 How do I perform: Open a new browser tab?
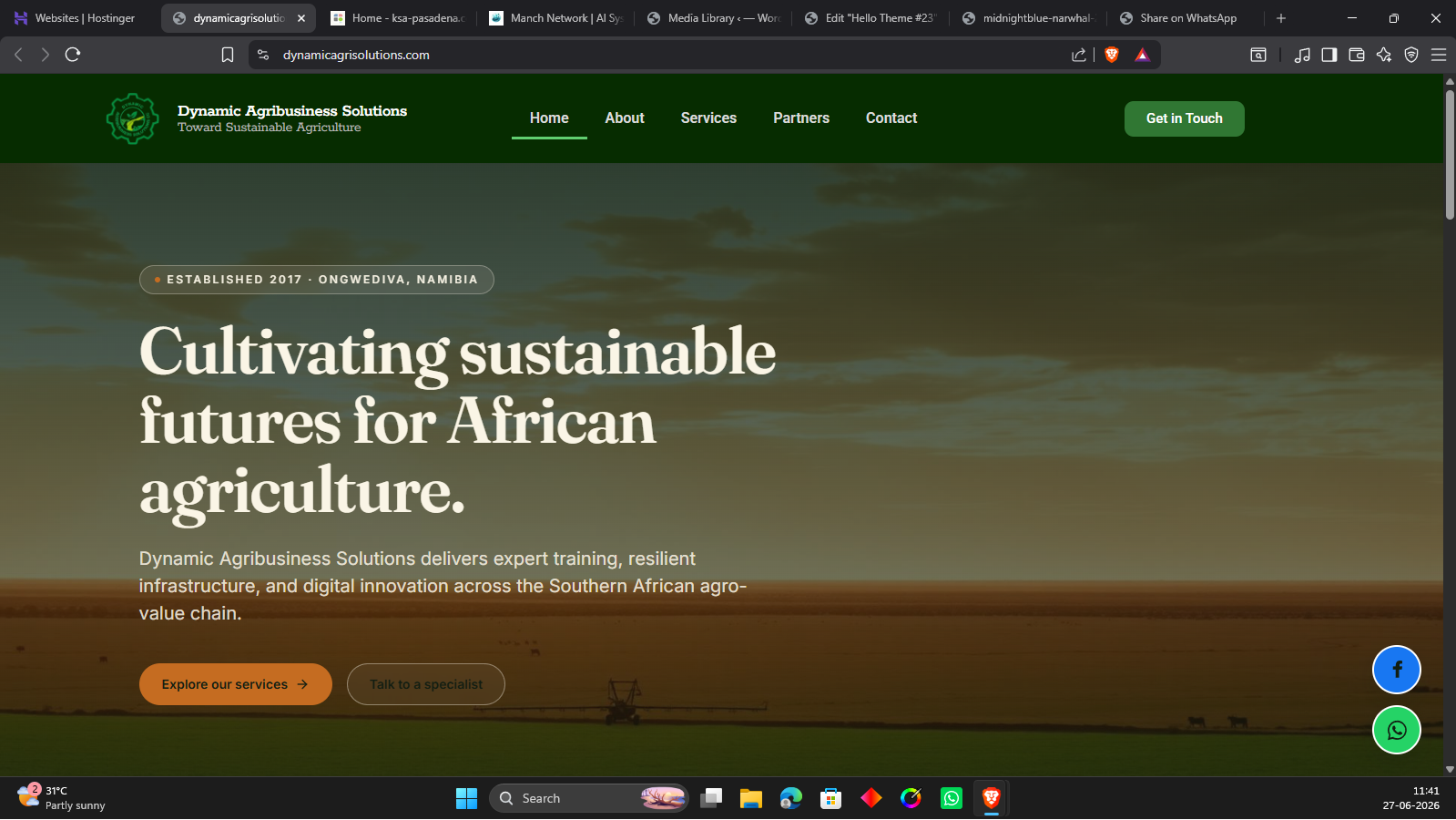pyautogui.click(x=1281, y=18)
